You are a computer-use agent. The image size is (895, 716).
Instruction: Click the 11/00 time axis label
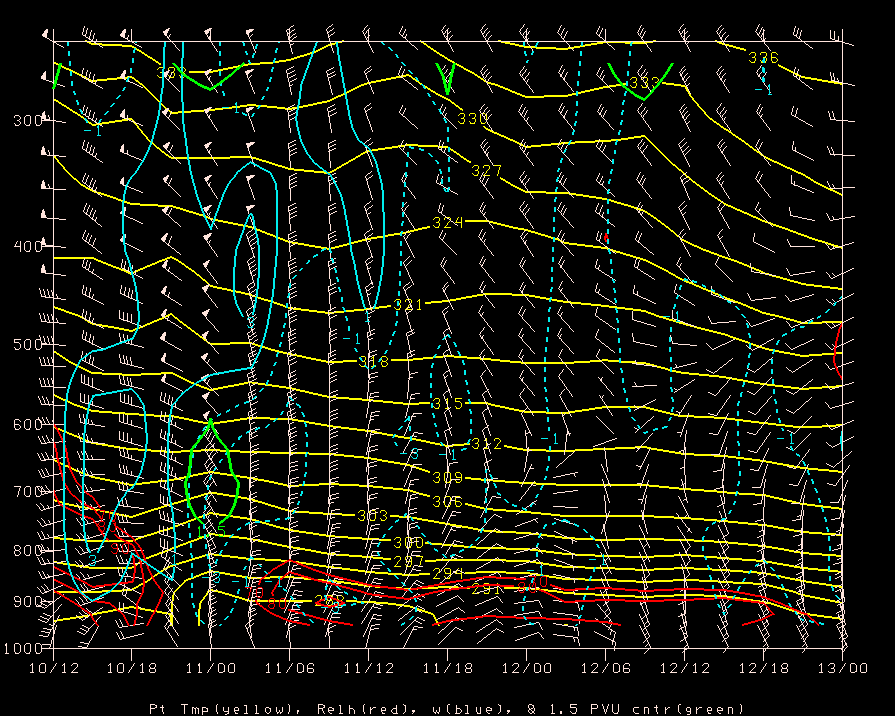(211, 666)
